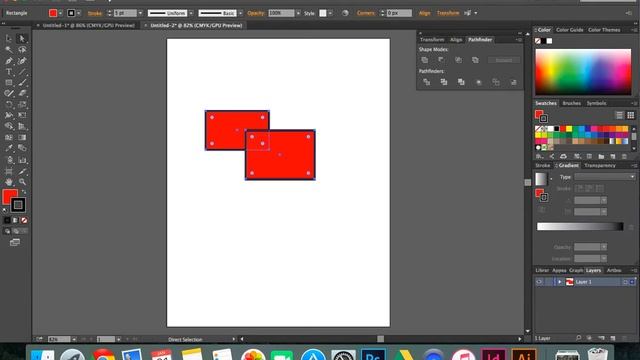Select the Magic Wand tool
This screenshot has width=640, height=360.
coord(9,49)
